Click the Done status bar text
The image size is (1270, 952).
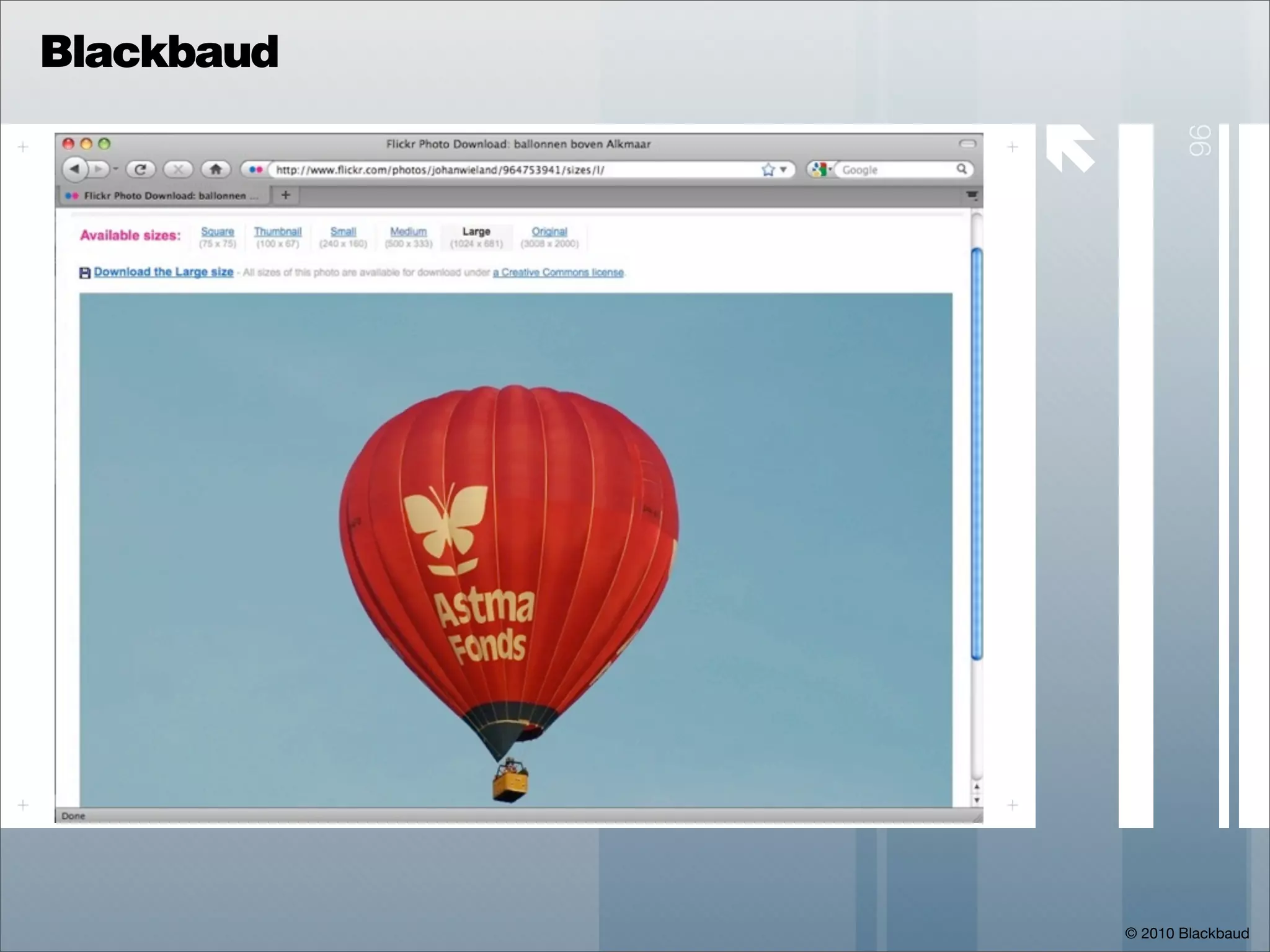pos(73,816)
